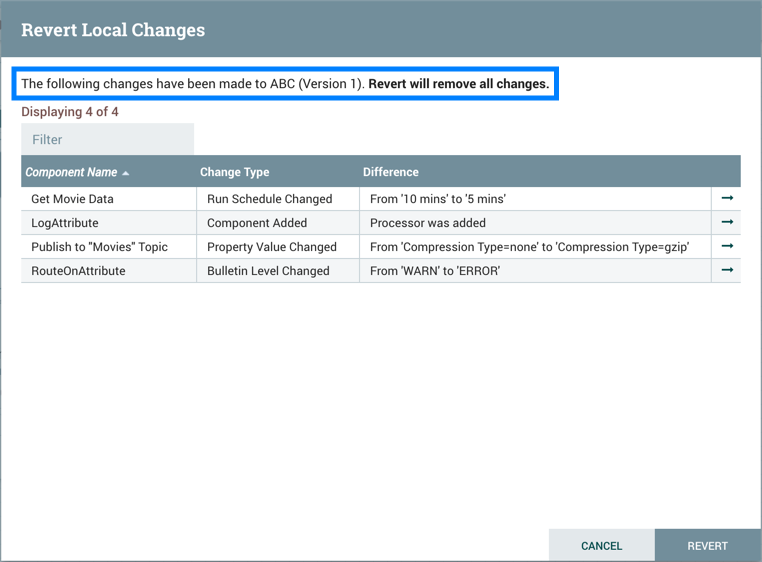Click the Component Added change type cell
Viewport: 762px width, 562px height.
[x=256, y=223]
